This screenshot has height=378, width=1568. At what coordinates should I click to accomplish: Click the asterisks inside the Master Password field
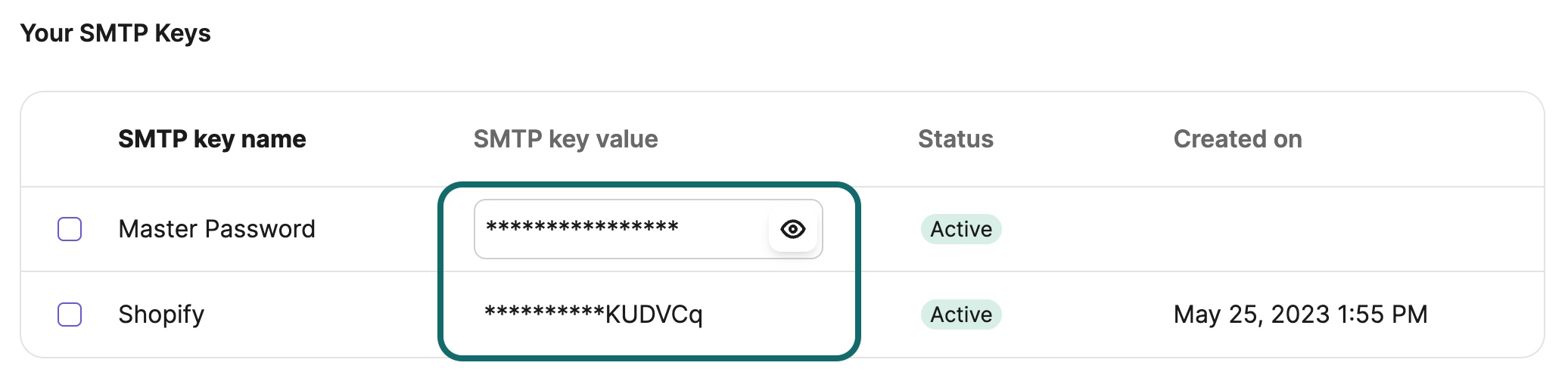pyautogui.click(x=582, y=227)
